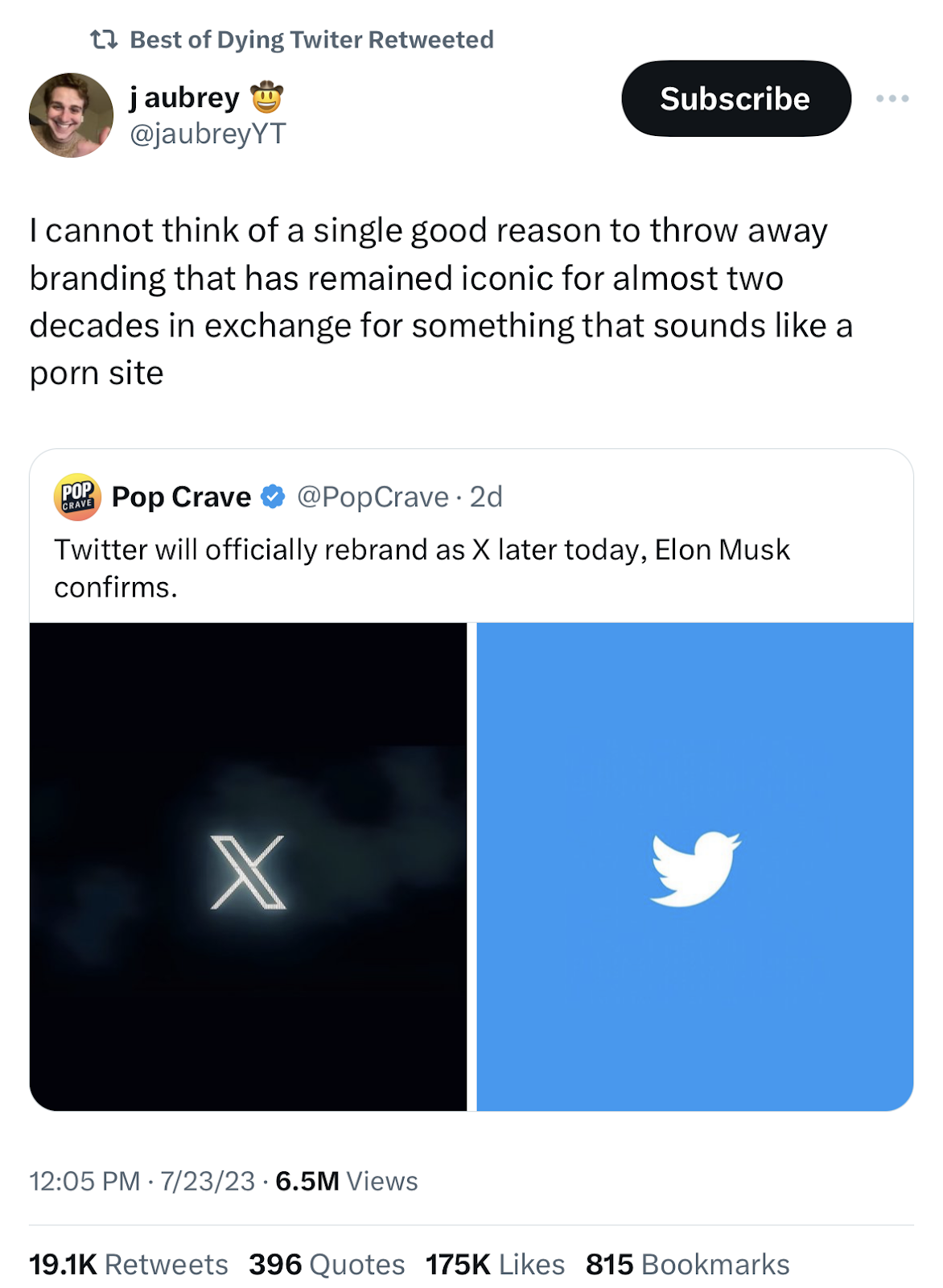This screenshot has width=943, height=1288.
Task: Open the quoted Pop Crave tweet text
Action: pyautogui.click(x=422, y=568)
